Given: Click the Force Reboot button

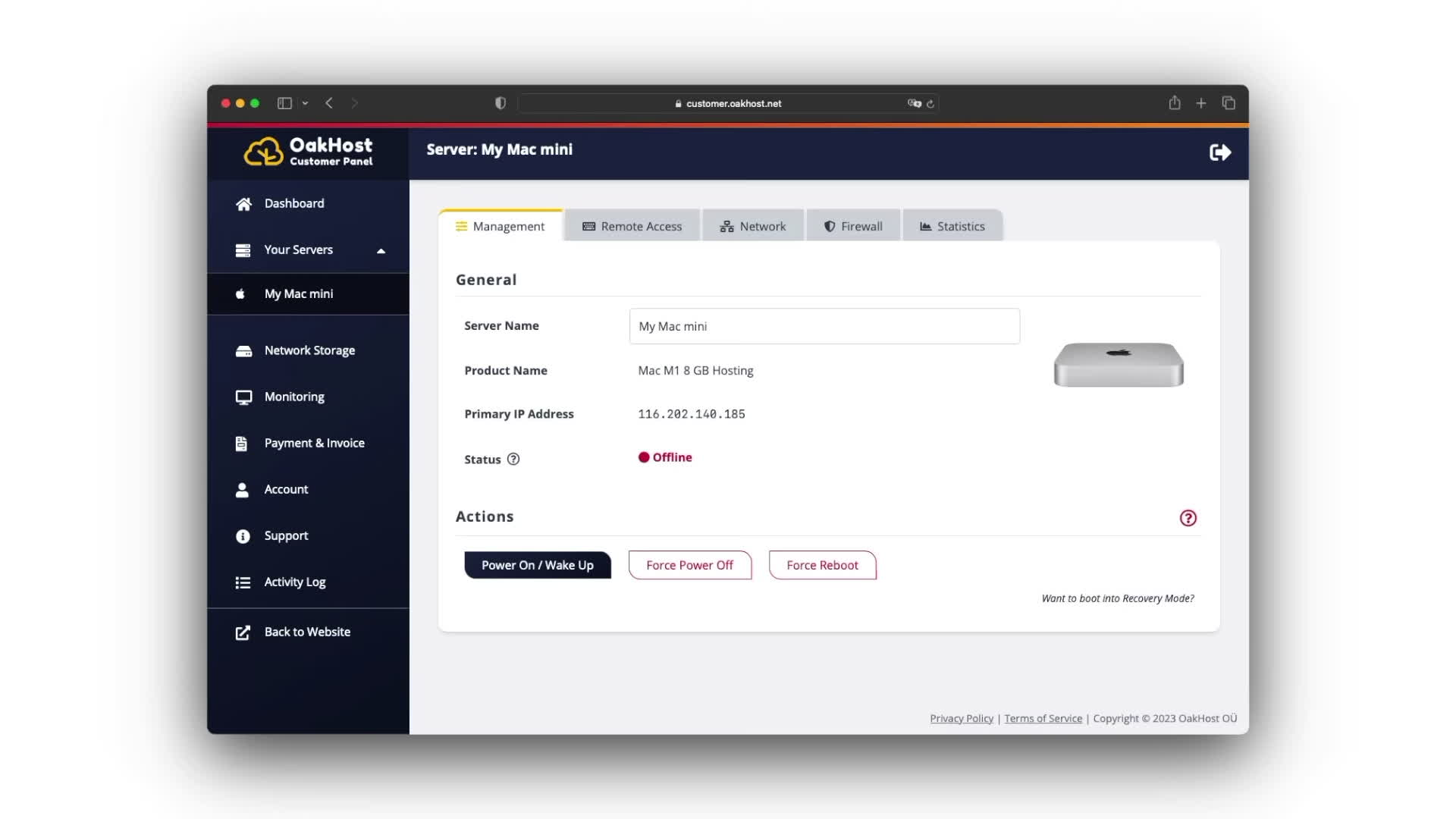Looking at the screenshot, I should tap(822, 565).
